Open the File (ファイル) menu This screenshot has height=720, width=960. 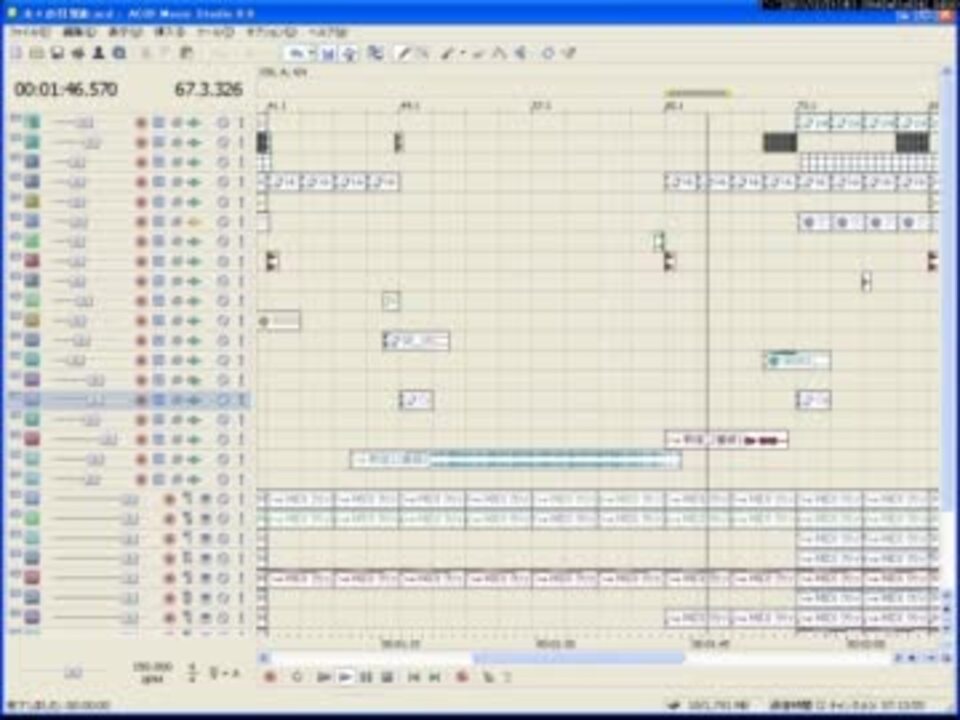(x=29, y=32)
